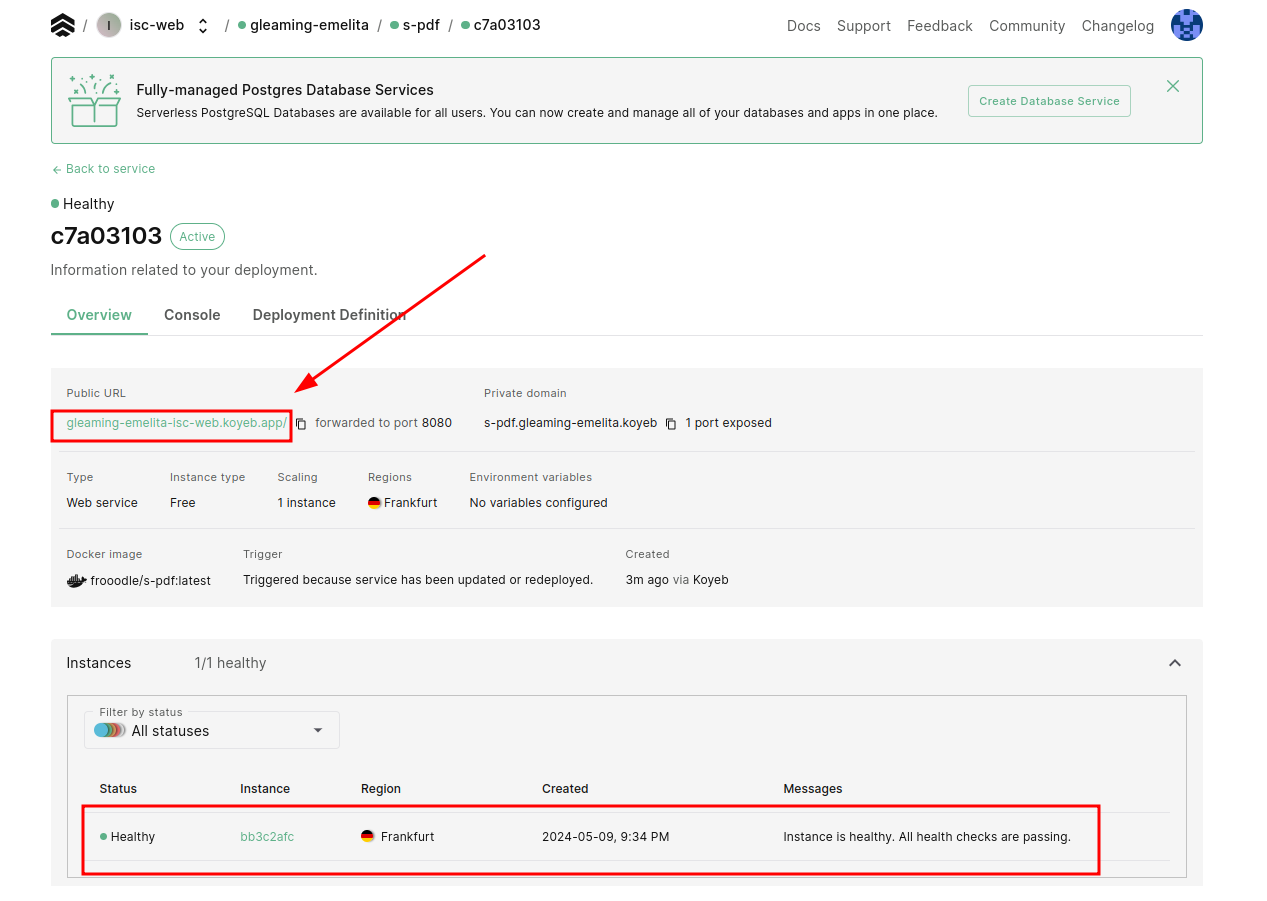Go back to service
This screenshot has width=1267, height=901.
103,169
